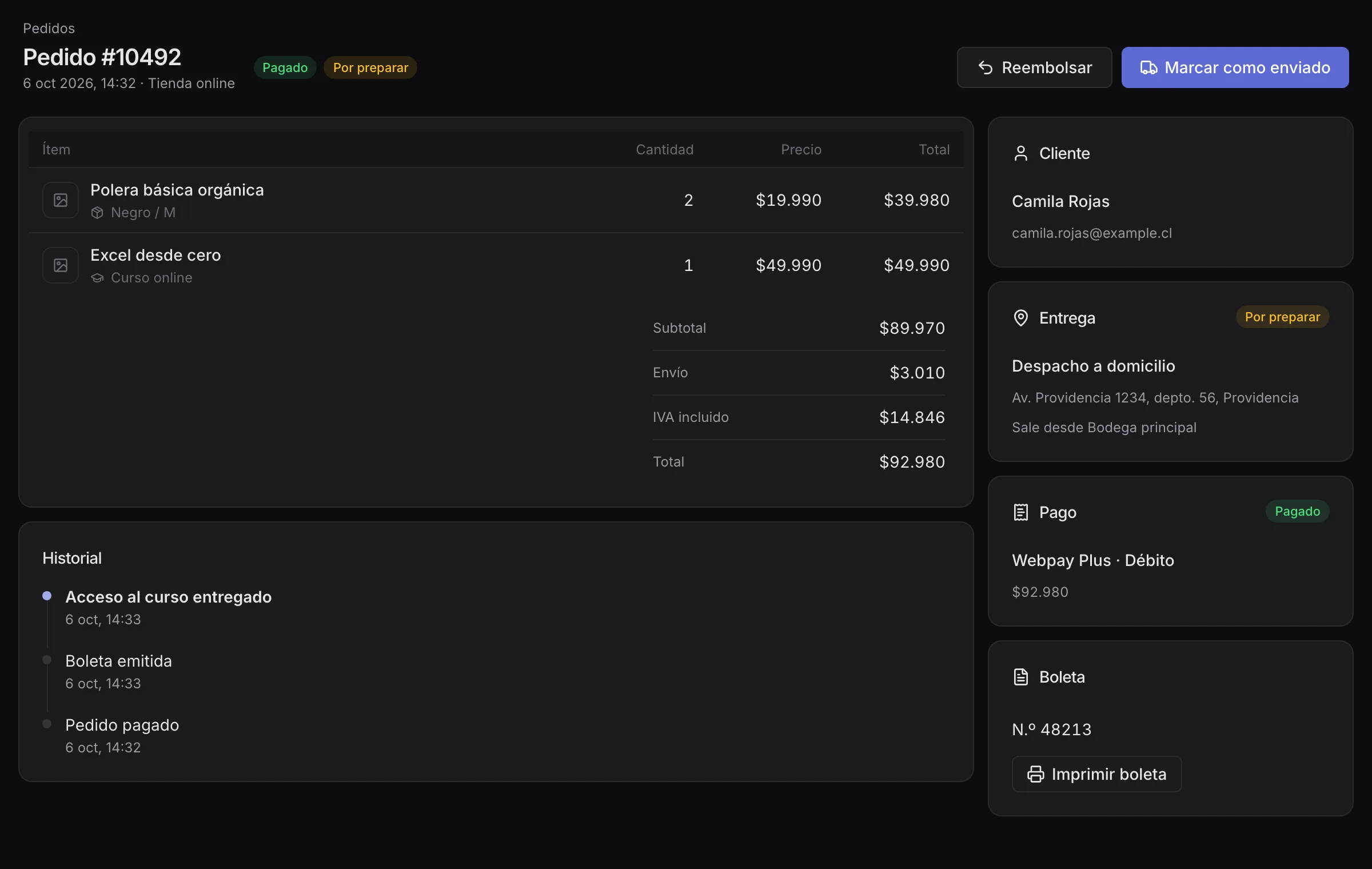Click the Acceso al curso entregado history entry

pyautogui.click(x=168, y=597)
